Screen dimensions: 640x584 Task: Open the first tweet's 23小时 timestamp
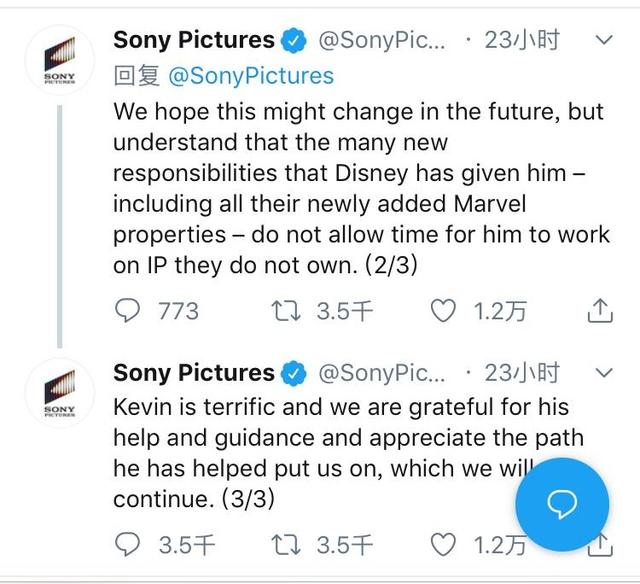[522, 40]
